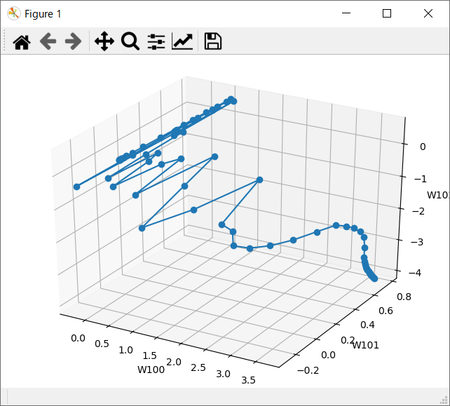
Task: Click the W101 axis label
Action: pyautogui.click(x=366, y=345)
